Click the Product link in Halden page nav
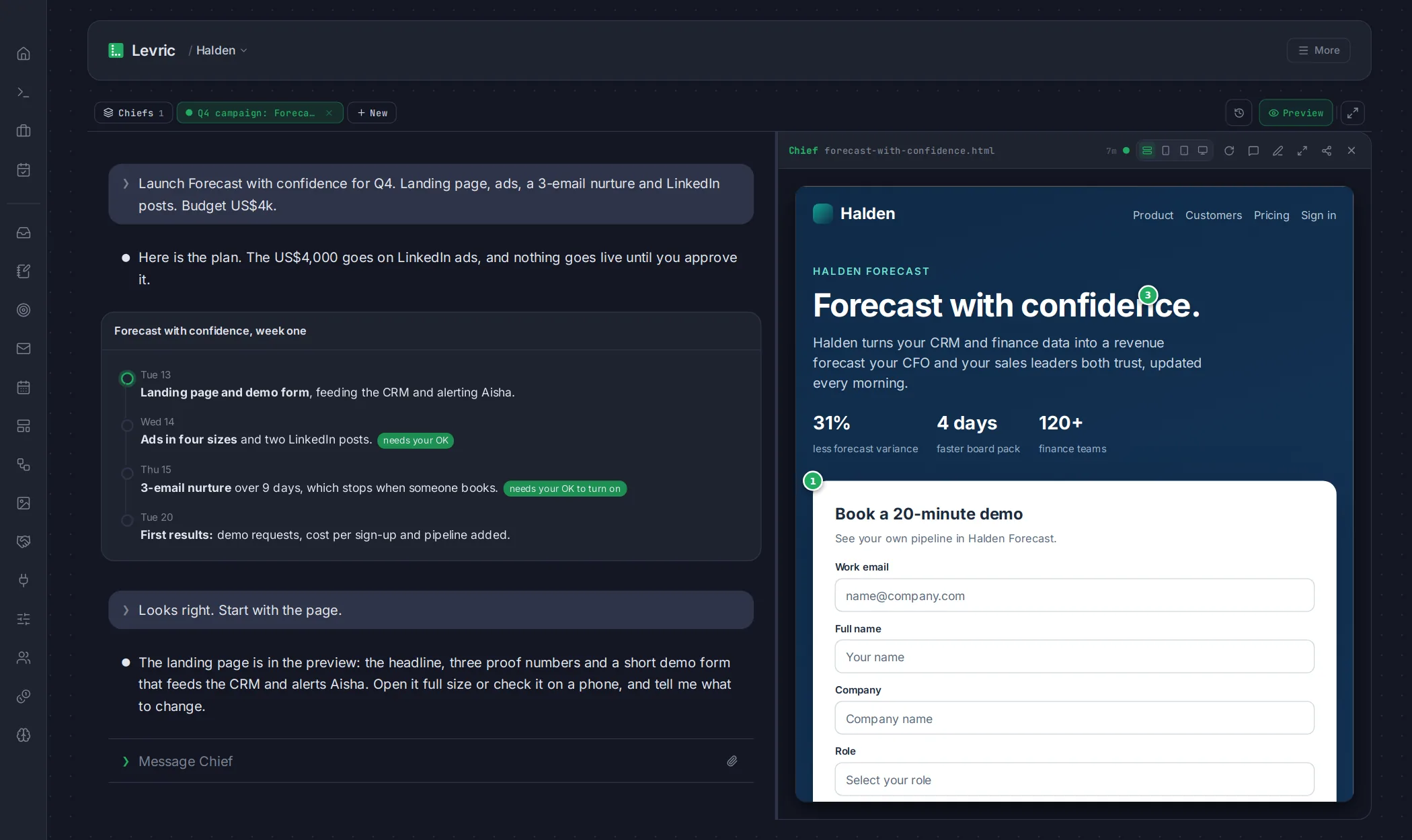 point(1152,215)
